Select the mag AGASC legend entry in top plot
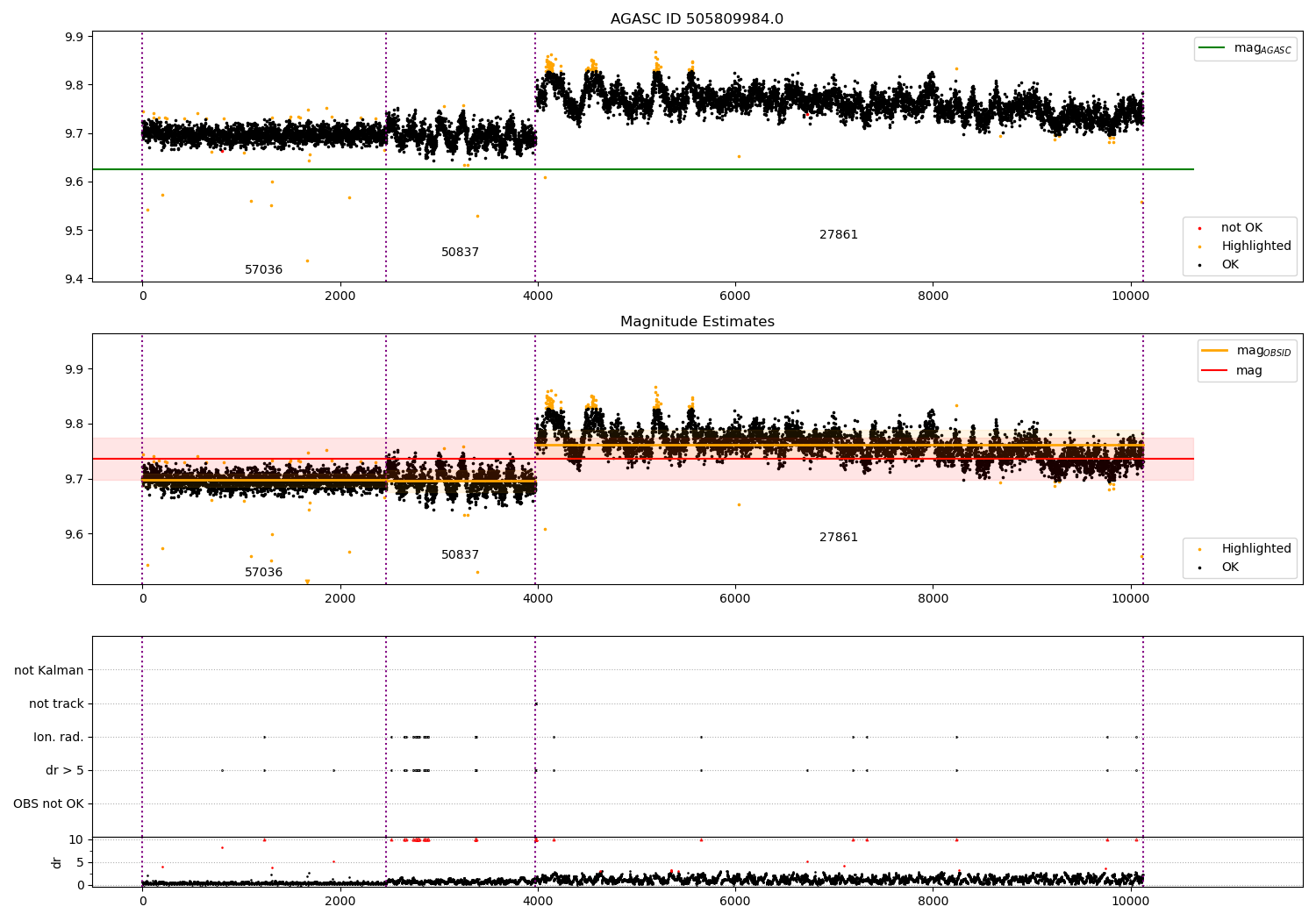1316x921 pixels. (x=1245, y=48)
